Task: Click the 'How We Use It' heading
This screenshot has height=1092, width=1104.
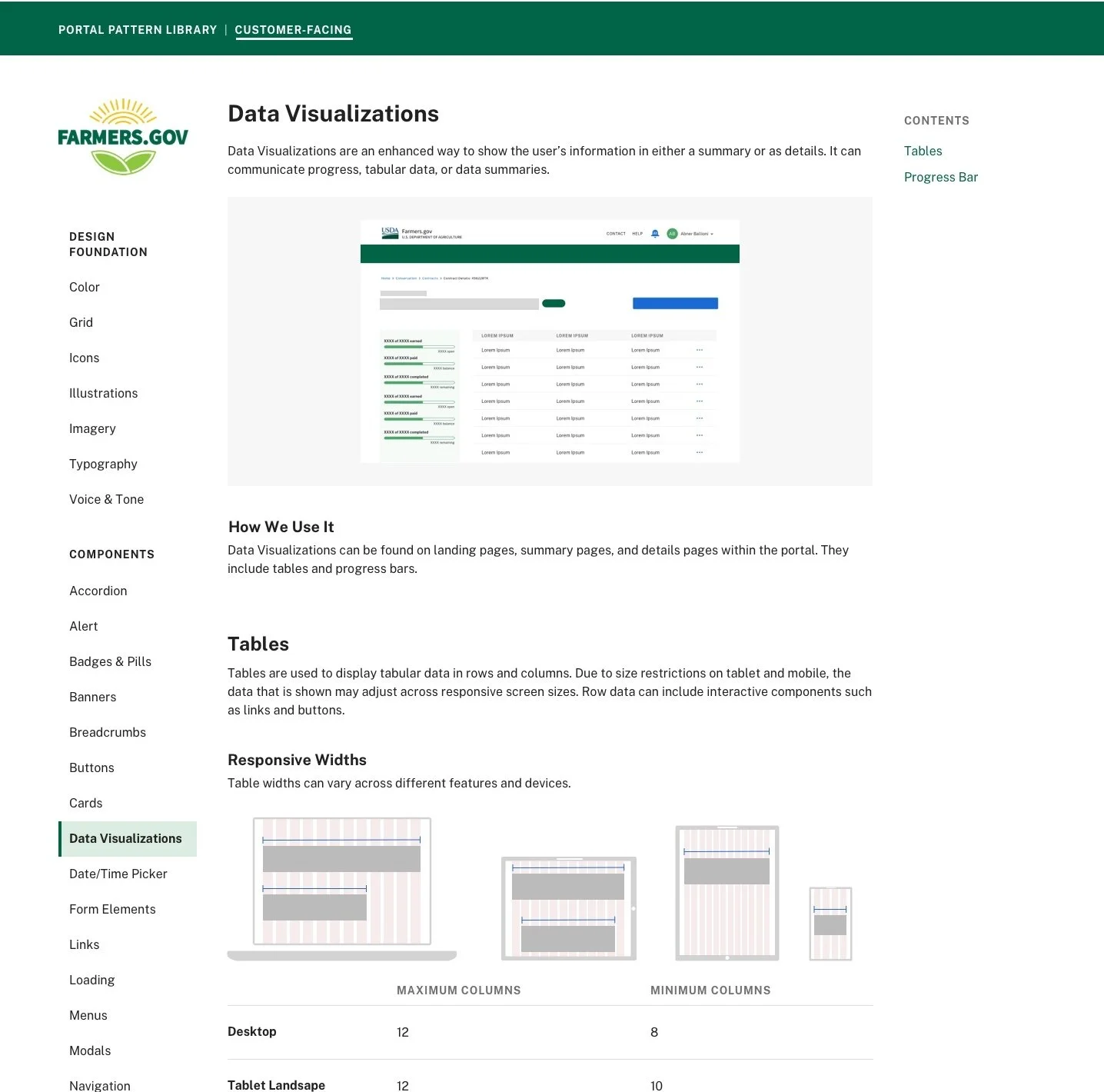Action: (x=281, y=527)
